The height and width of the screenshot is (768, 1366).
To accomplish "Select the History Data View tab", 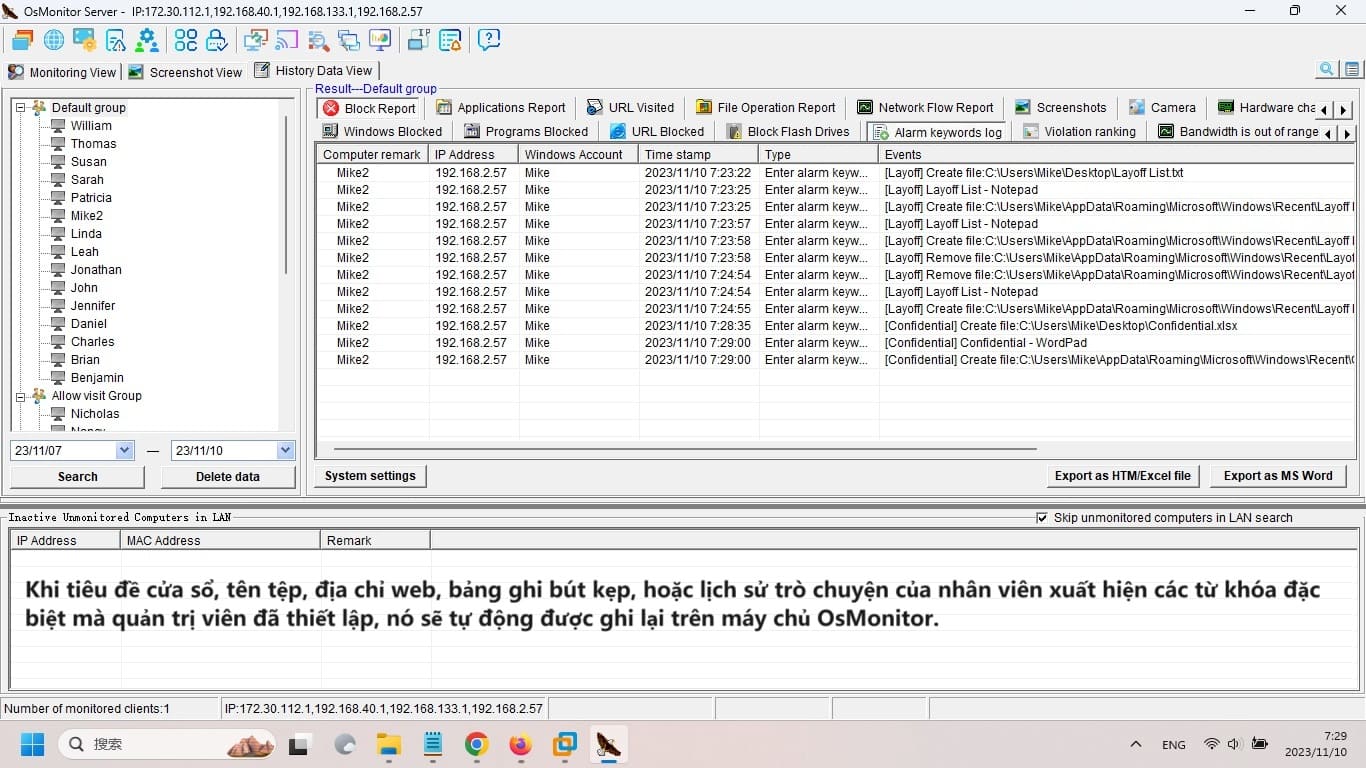I will coord(314,70).
